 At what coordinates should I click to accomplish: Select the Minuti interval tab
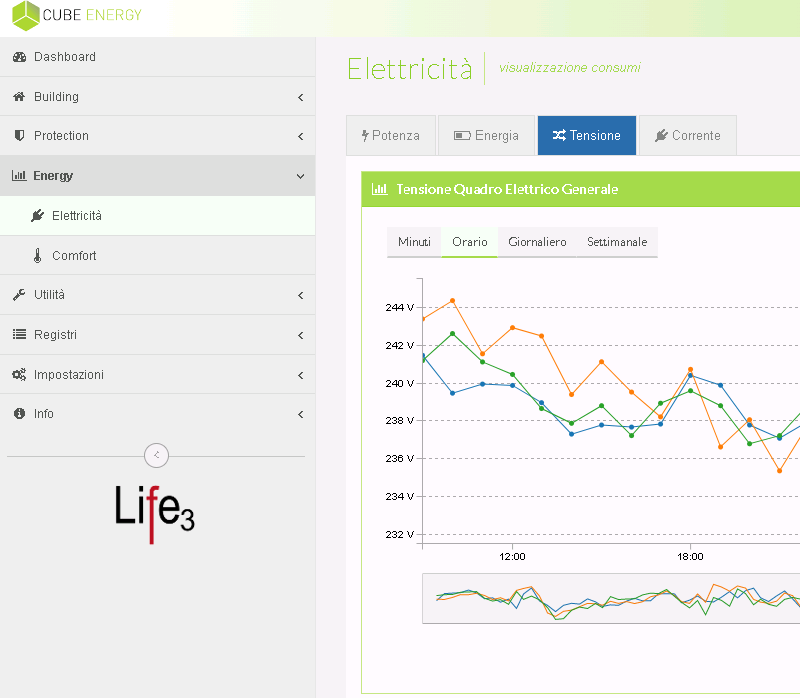(414, 242)
